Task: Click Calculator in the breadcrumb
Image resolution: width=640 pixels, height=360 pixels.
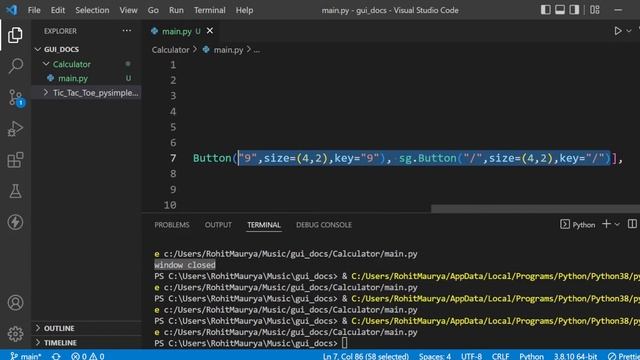Action: coord(171,50)
